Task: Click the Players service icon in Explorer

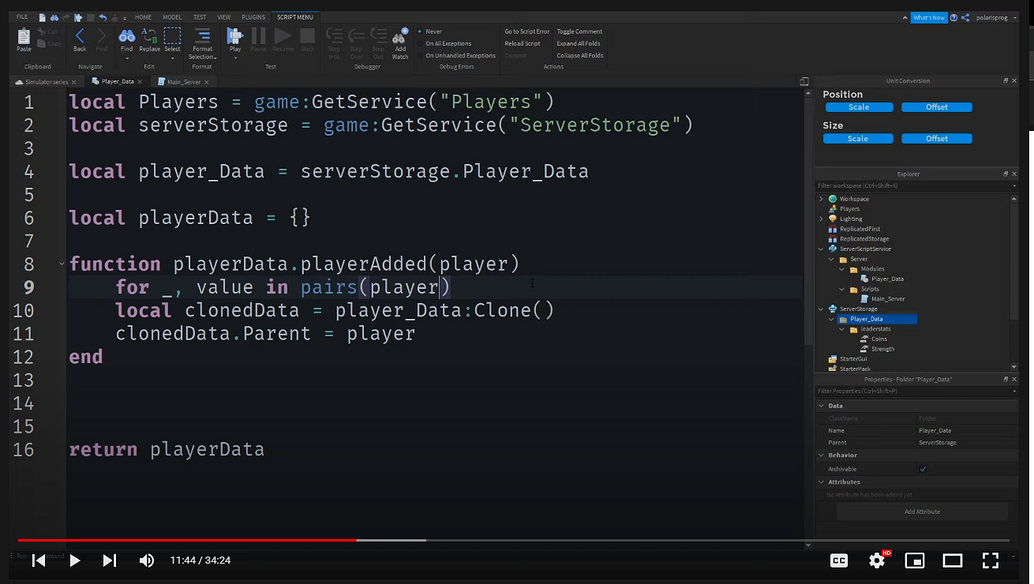Action: click(x=833, y=208)
